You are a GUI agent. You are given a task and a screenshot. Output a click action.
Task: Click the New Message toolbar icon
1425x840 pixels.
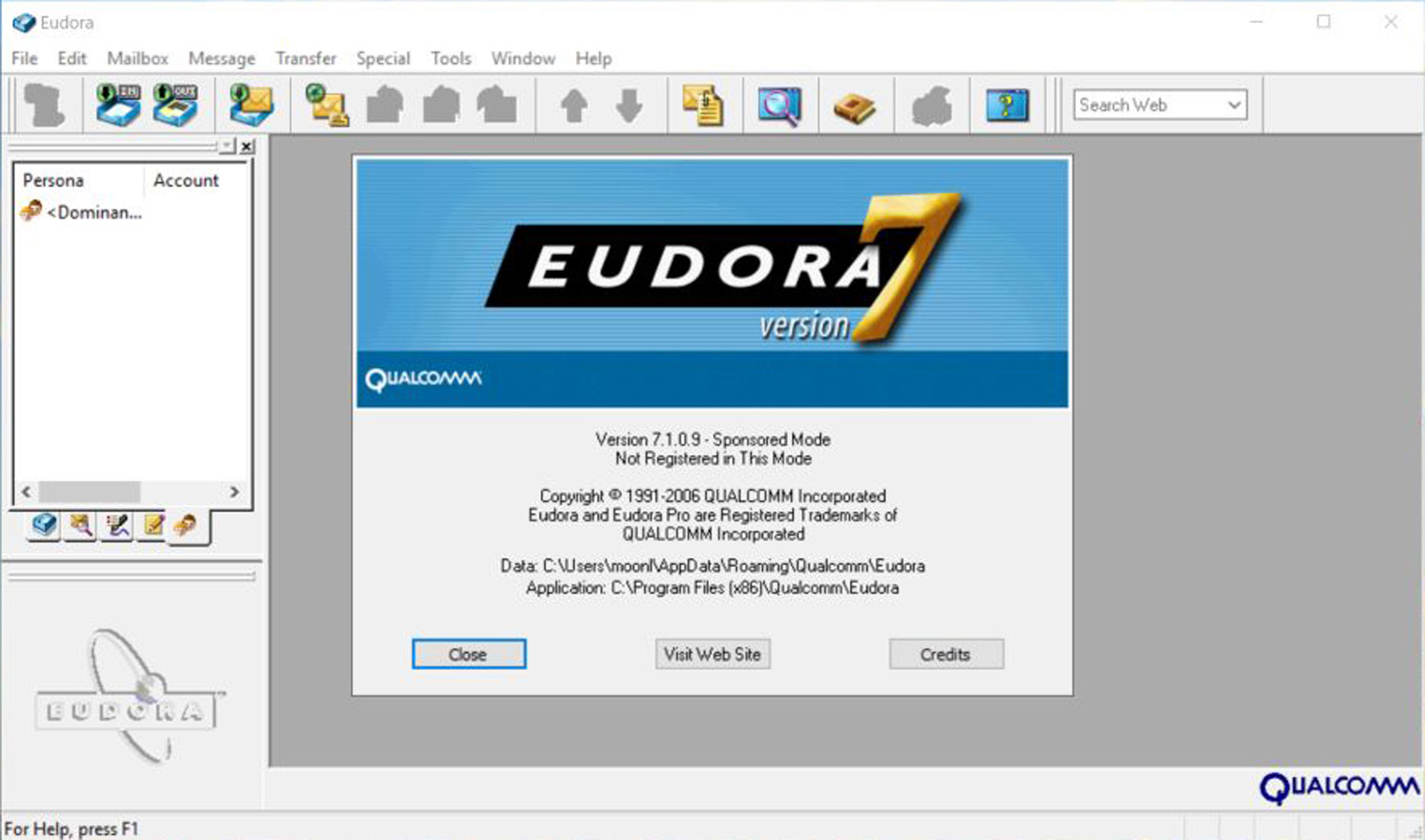[x=327, y=105]
